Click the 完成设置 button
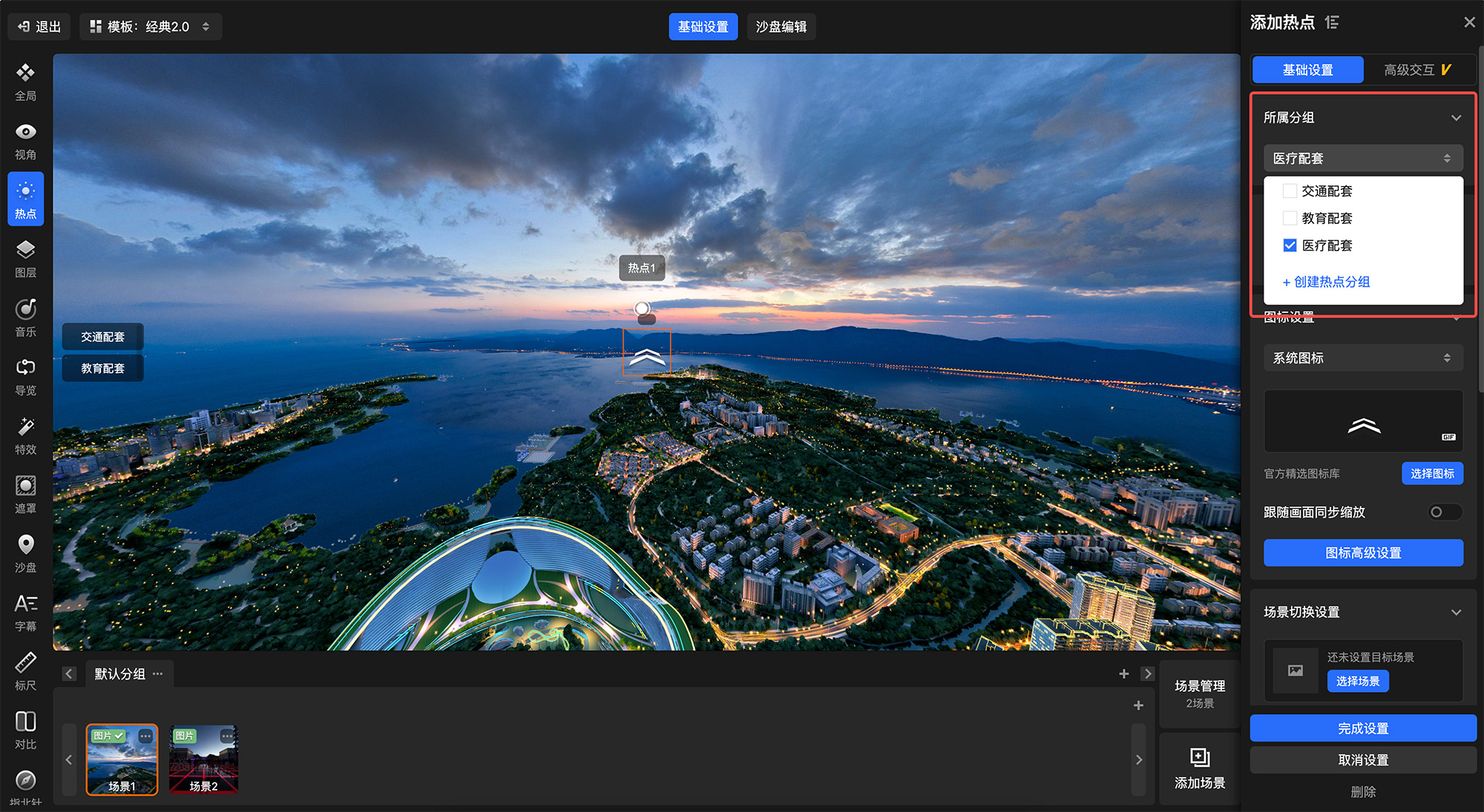Screen dimensions: 1484x812 pyautogui.click(x=1362, y=728)
